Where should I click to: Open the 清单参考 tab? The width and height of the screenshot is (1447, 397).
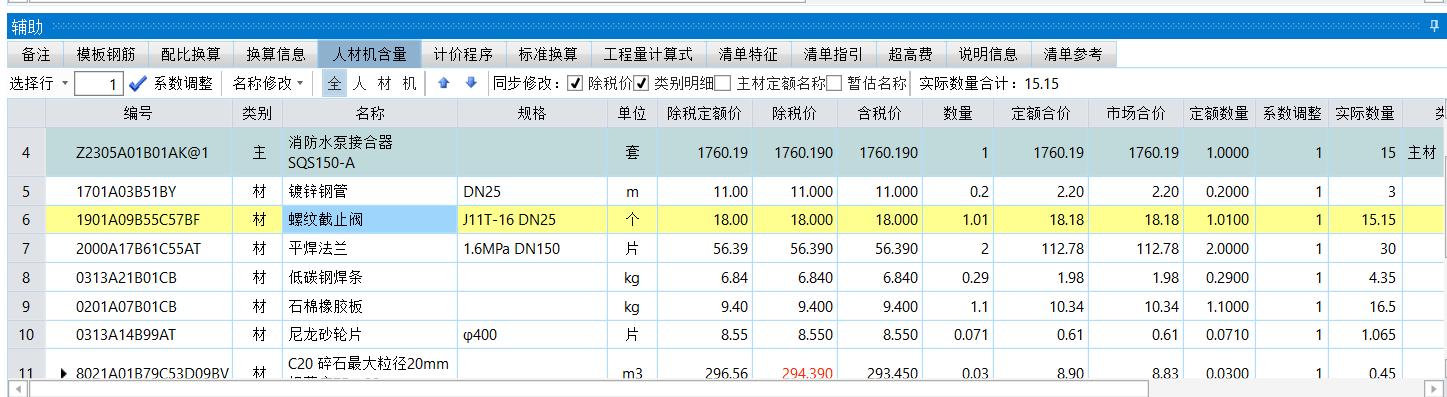pos(1074,54)
